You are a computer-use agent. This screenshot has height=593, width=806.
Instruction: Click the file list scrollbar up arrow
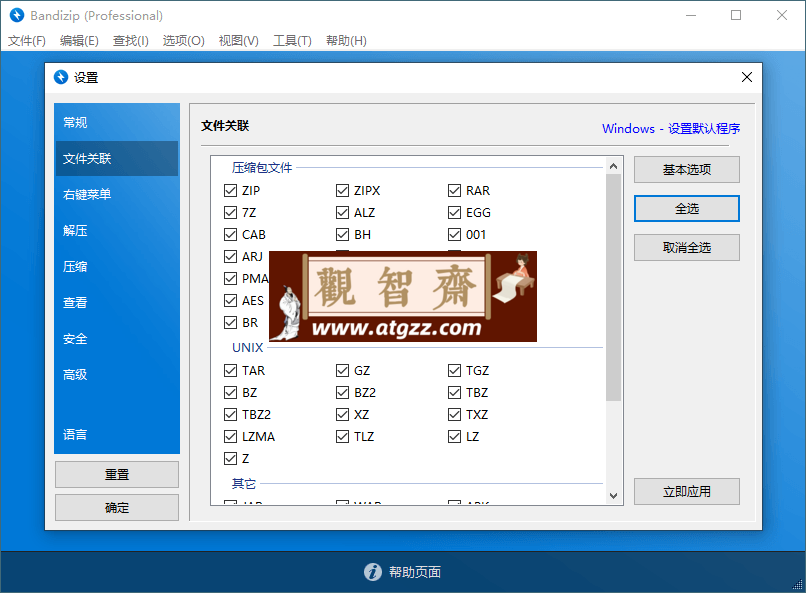point(613,166)
